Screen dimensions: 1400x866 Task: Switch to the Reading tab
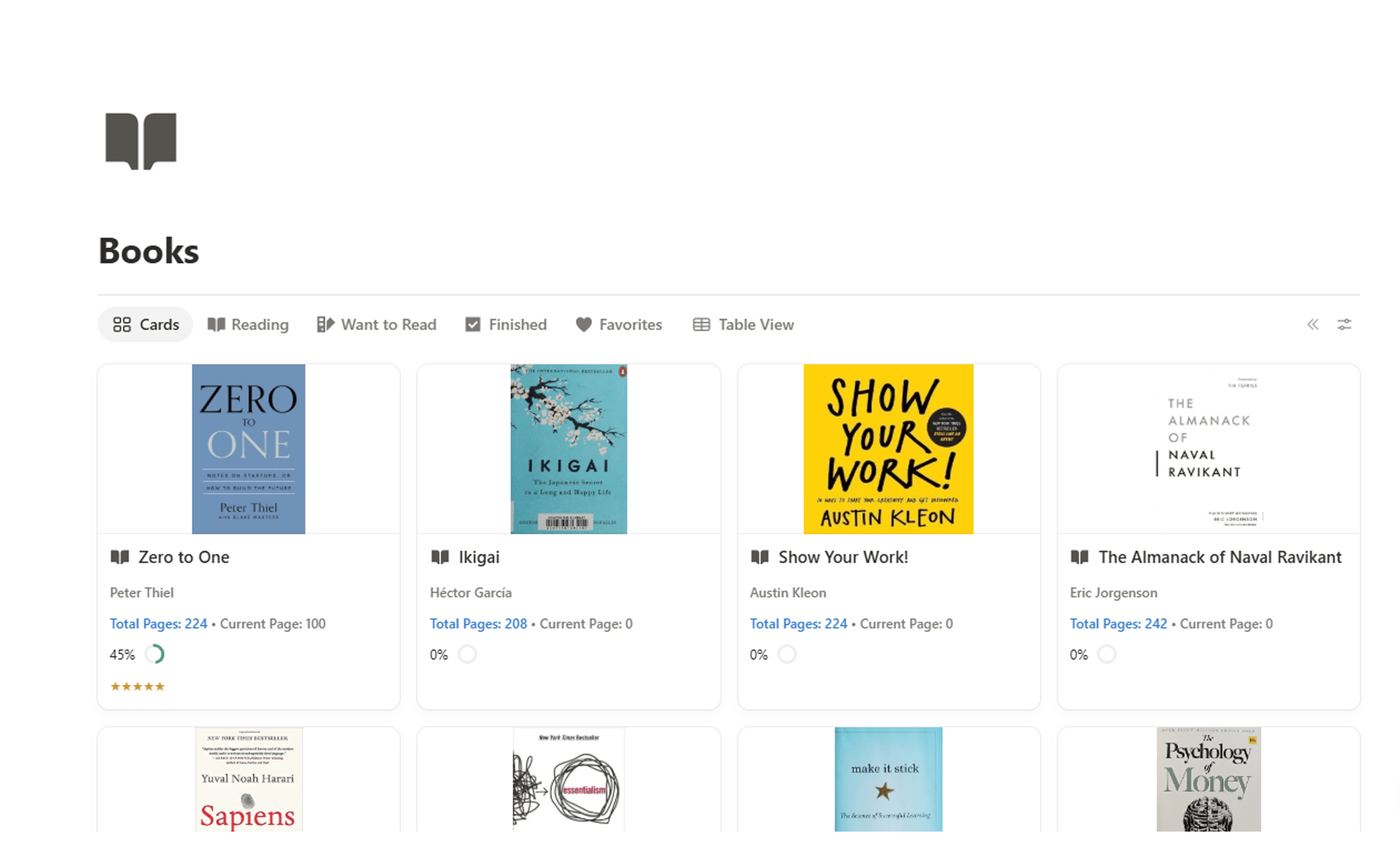pos(248,324)
